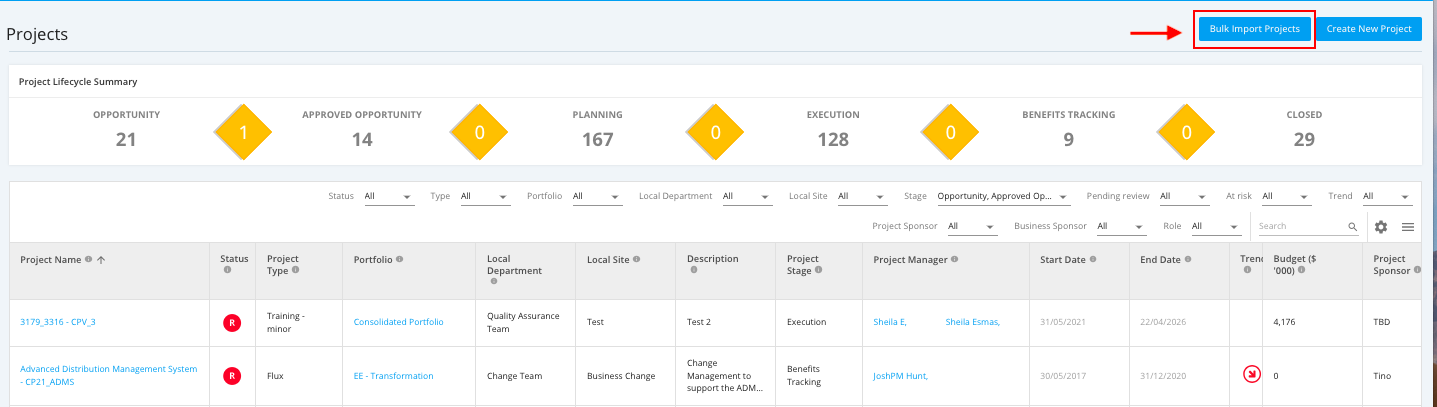Open the Trend filter dropdown
This screenshot has width=1437, height=407.
point(1386,196)
